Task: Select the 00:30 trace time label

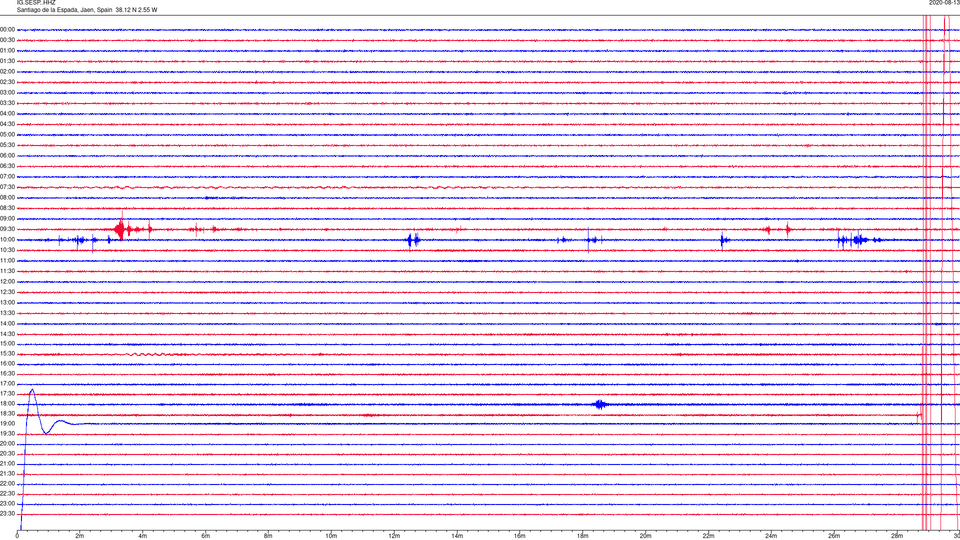Action: [7, 40]
